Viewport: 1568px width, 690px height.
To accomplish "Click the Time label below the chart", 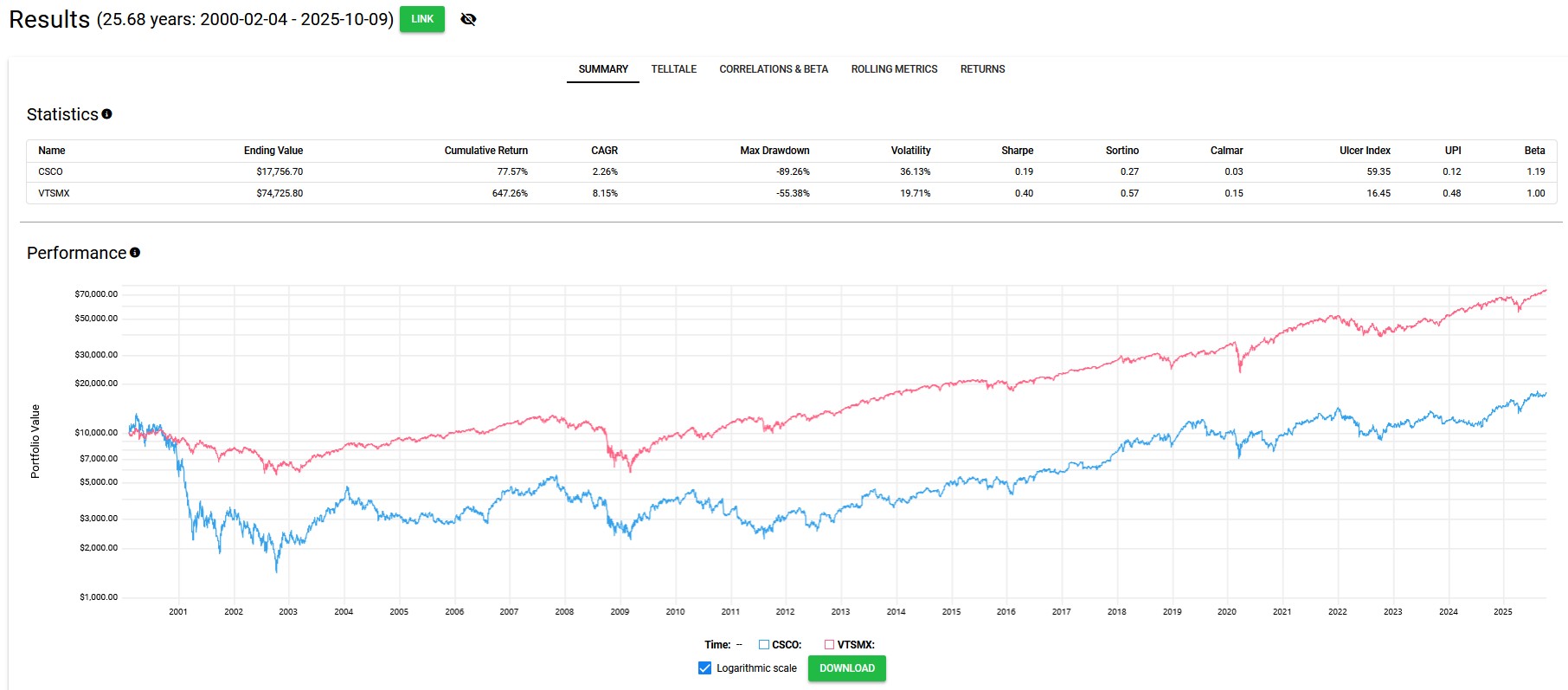I will tap(717, 644).
